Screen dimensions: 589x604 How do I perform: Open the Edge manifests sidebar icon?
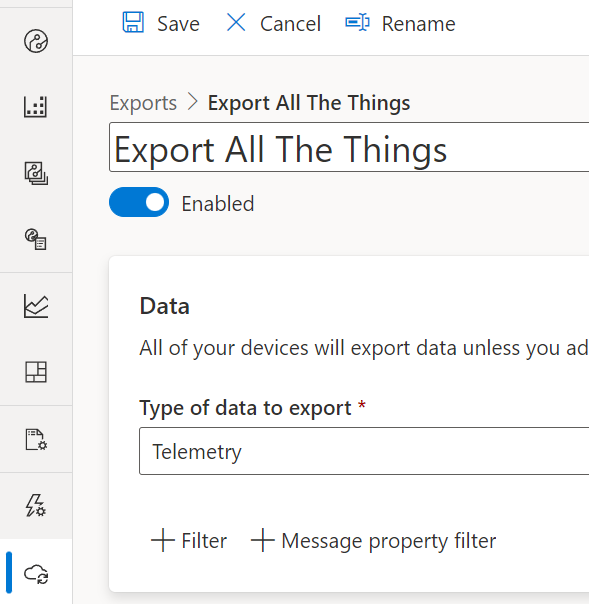point(36,240)
